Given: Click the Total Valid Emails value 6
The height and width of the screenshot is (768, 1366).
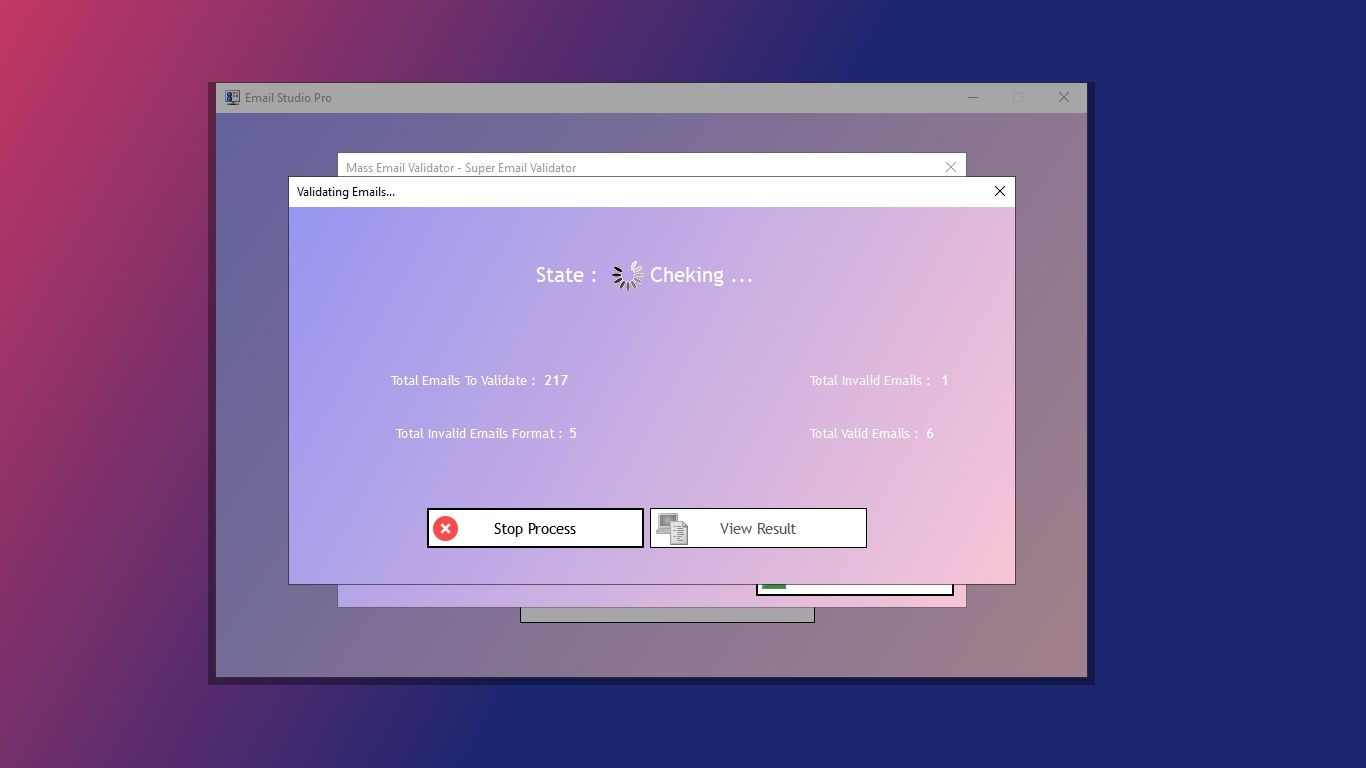Looking at the screenshot, I should [930, 433].
